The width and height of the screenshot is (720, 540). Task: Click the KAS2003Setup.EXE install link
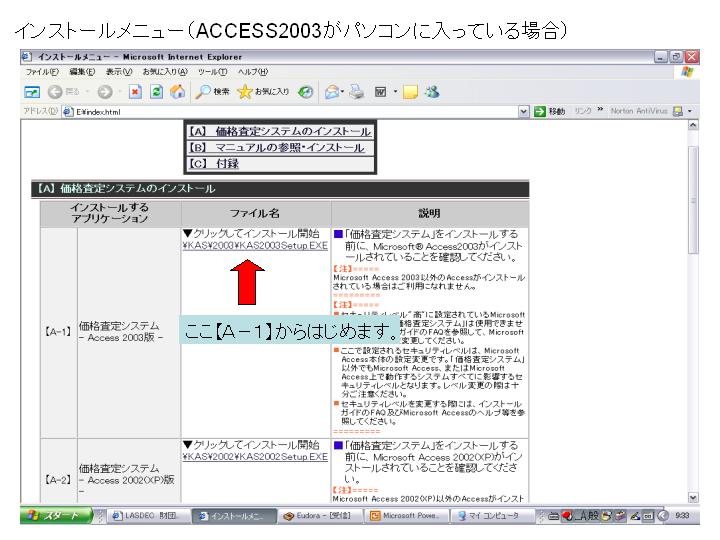[255, 246]
